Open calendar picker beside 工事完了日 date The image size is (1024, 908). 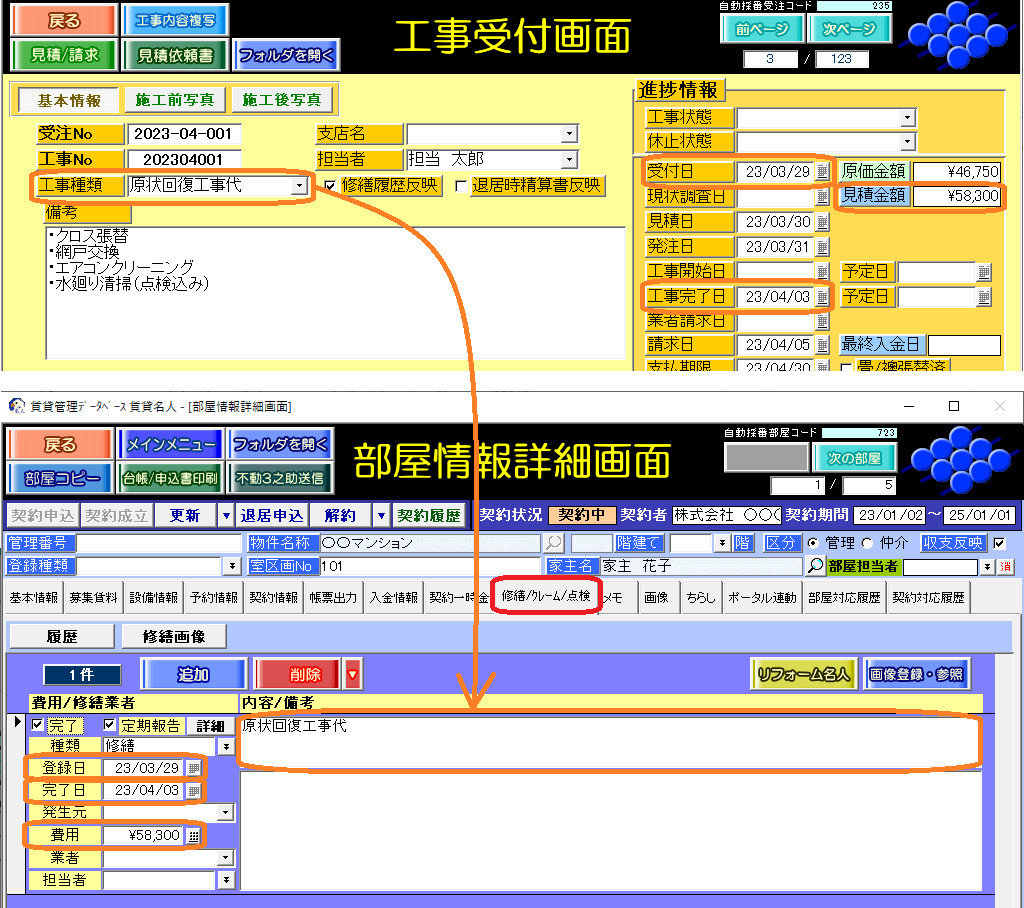click(822, 297)
